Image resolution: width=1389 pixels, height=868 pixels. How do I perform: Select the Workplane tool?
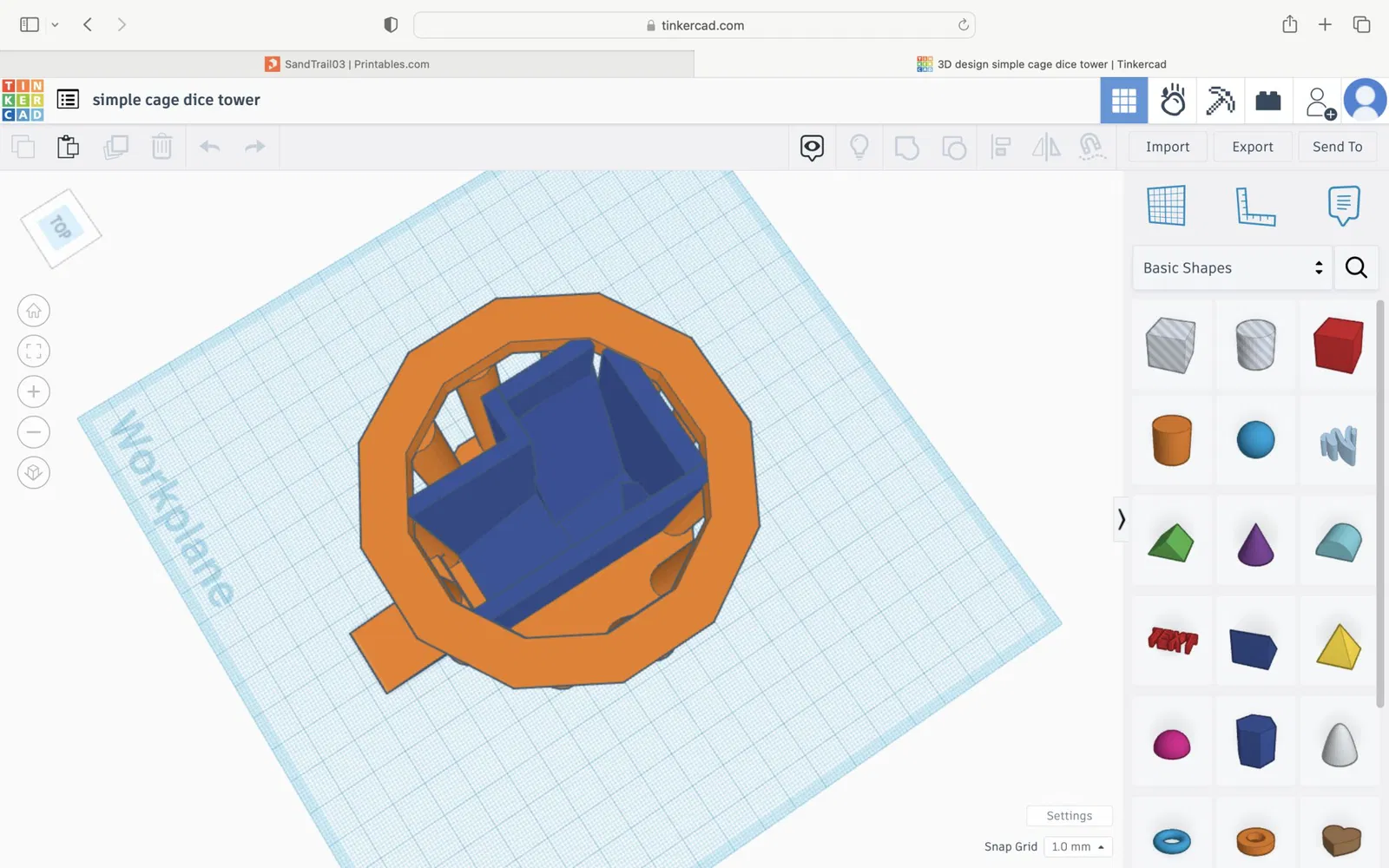point(1166,207)
